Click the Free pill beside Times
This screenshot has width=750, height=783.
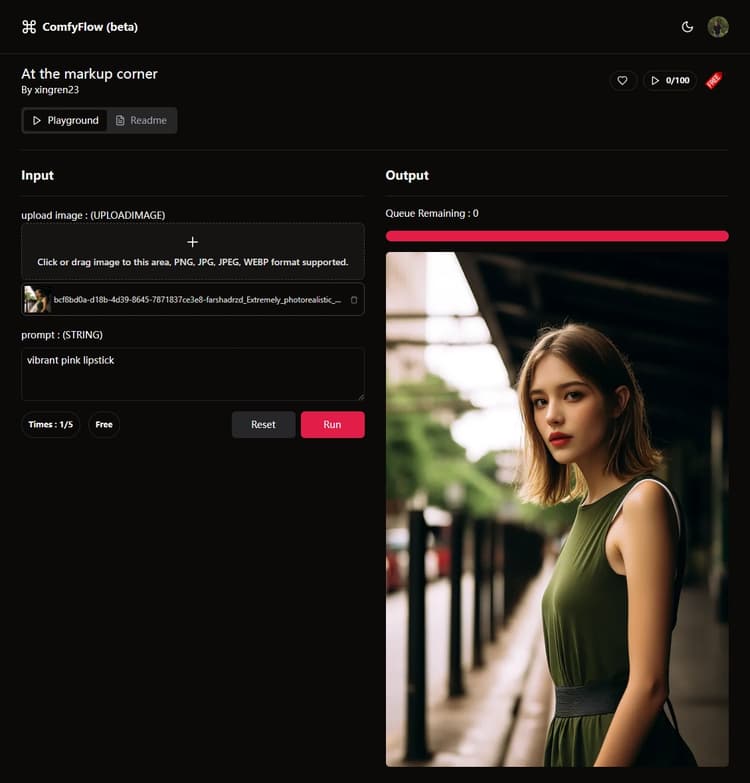click(104, 424)
